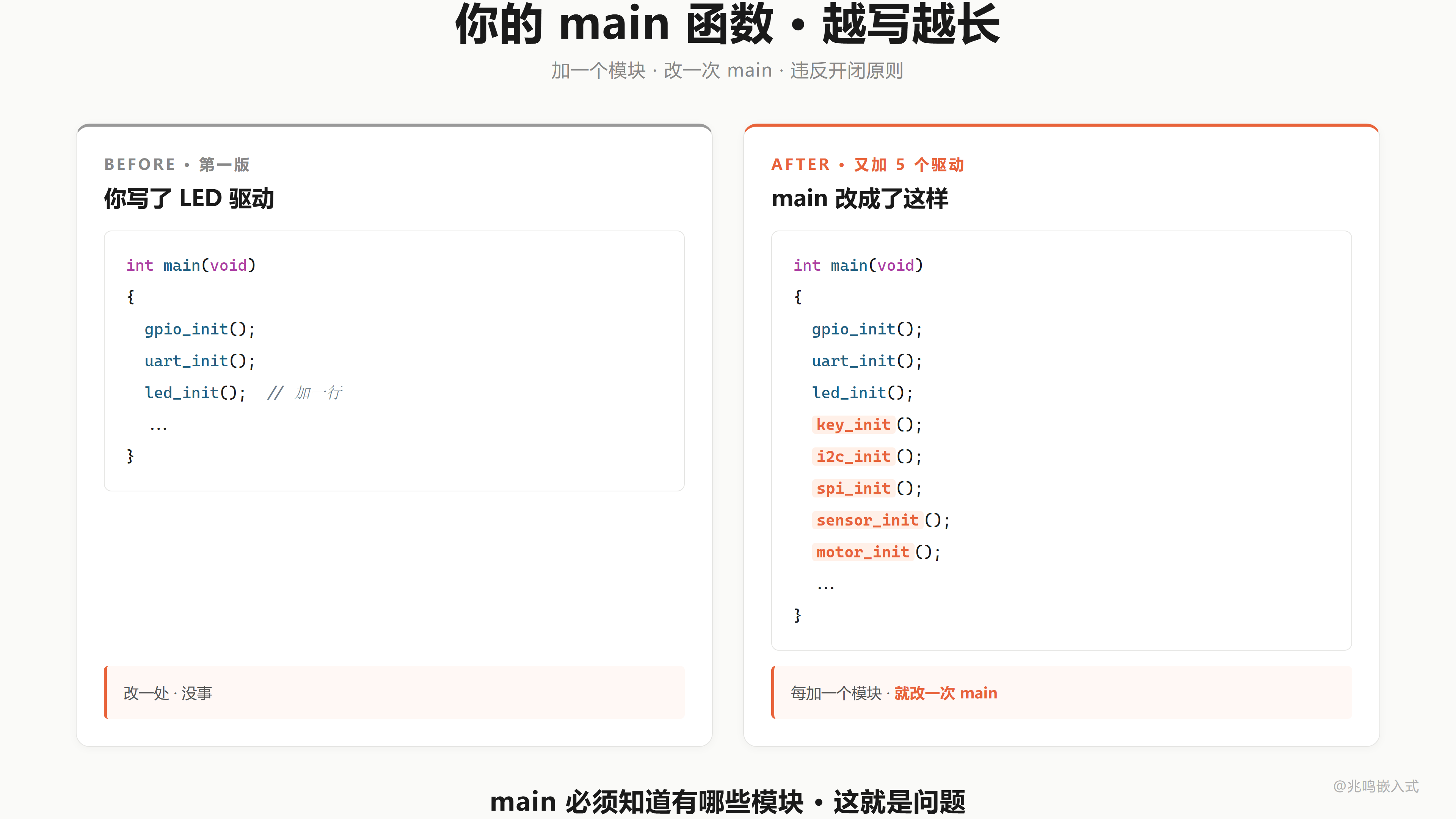The image size is (1456, 819).
Task: Click footer 'main 必须知道有哪些模块 · 这就是问题'
Action: click(x=728, y=802)
